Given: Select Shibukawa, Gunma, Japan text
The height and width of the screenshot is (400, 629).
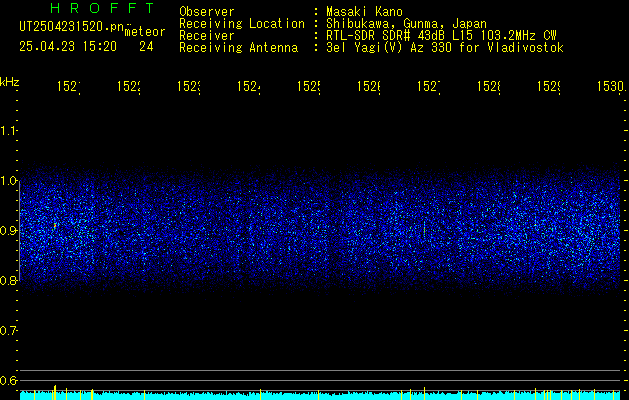Looking at the screenshot, I should [406, 24].
